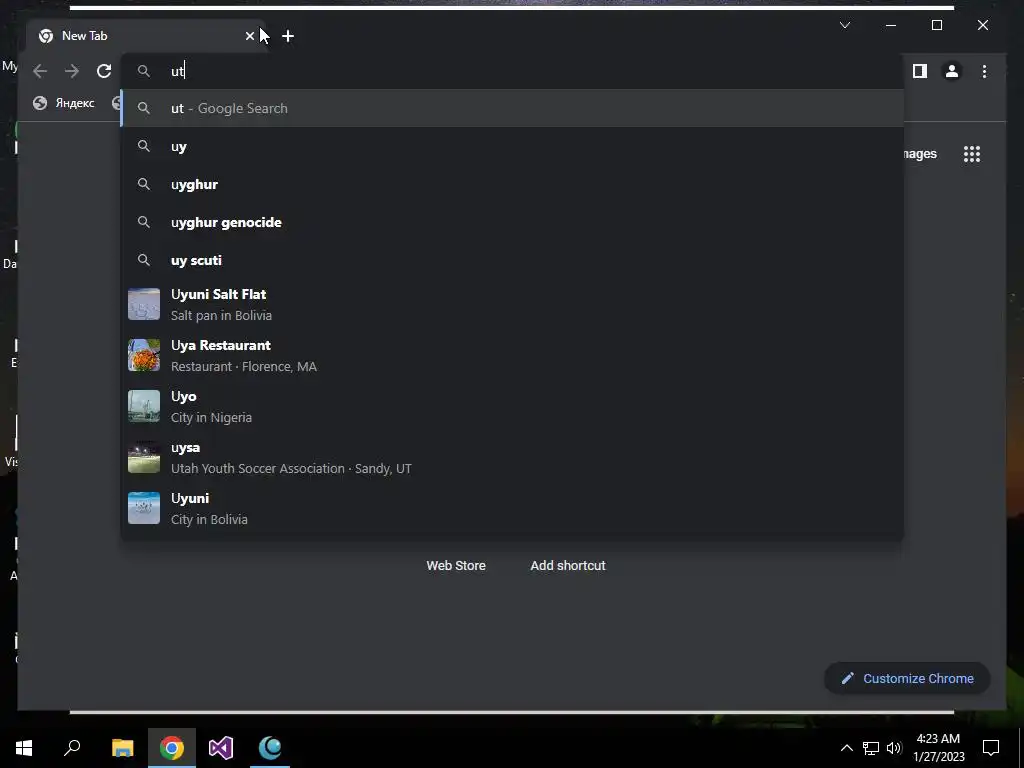The height and width of the screenshot is (768, 1024).
Task: Close the New Tab tab
Action: (x=249, y=36)
